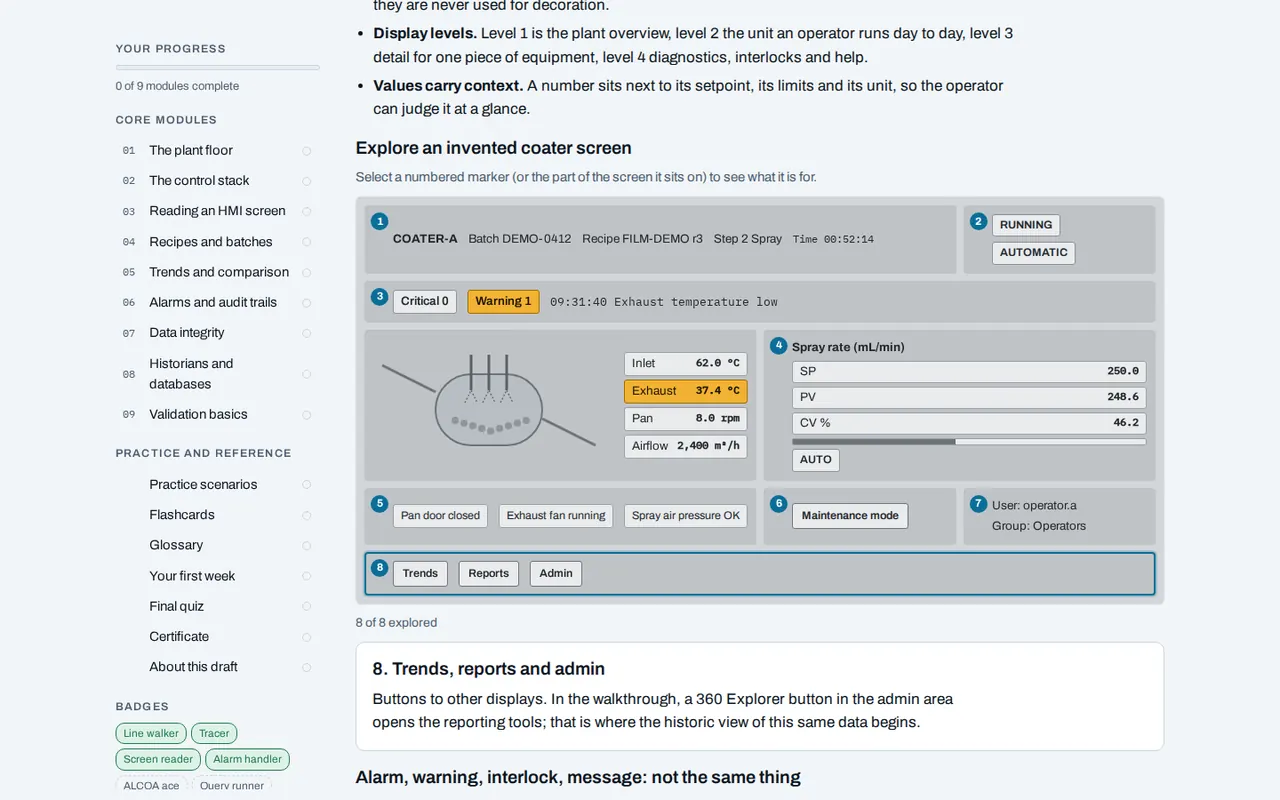This screenshot has width=1280, height=800.
Task: Click the AUTOMATIC mode indicator
Action: tap(1034, 253)
